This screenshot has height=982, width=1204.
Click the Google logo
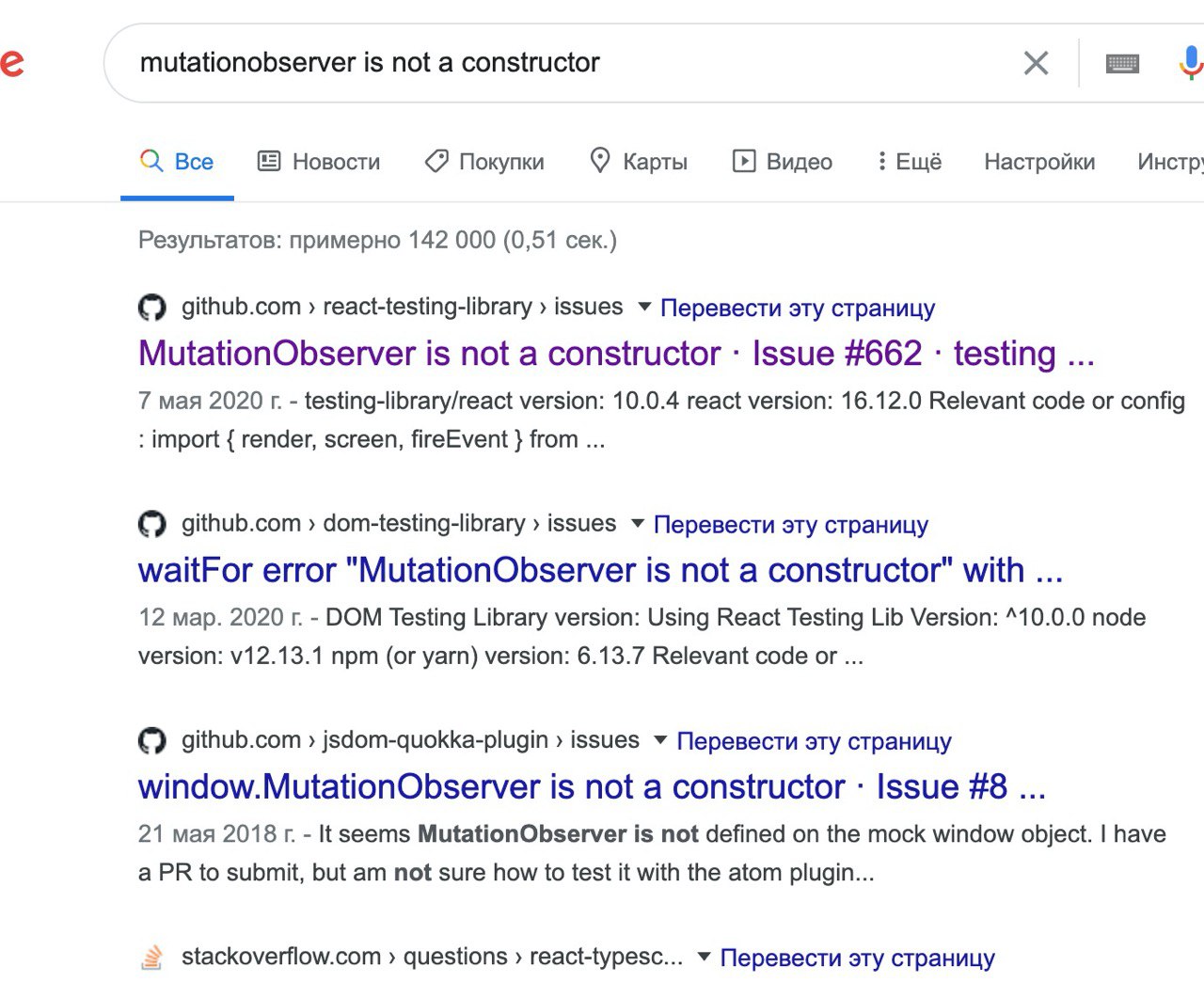coord(11,63)
